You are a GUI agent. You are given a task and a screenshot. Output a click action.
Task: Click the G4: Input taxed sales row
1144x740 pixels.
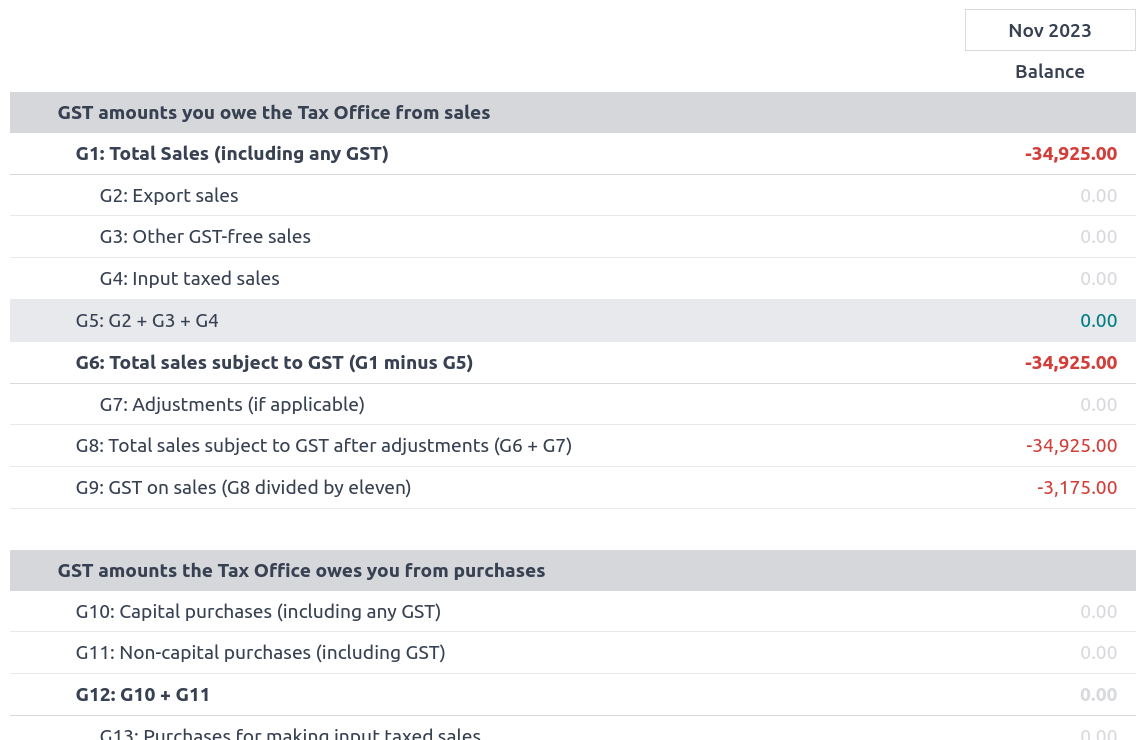coord(189,279)
